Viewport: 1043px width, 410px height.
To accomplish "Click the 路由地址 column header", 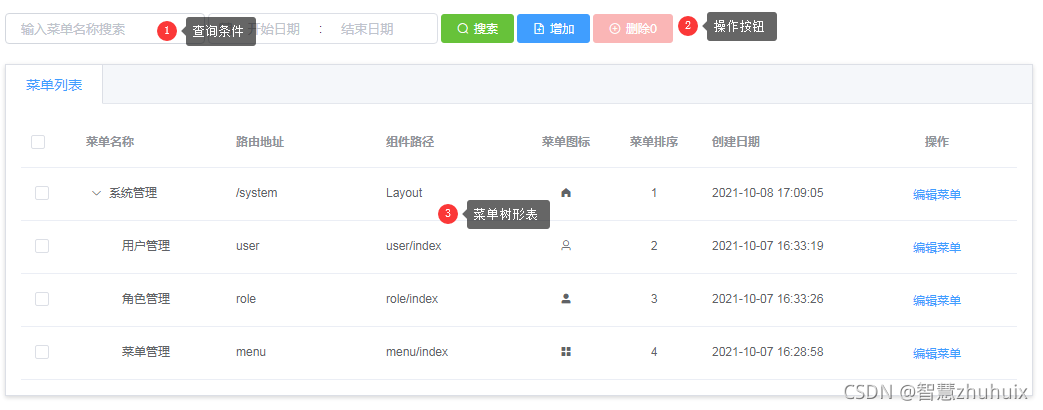I will coord(260,142).
